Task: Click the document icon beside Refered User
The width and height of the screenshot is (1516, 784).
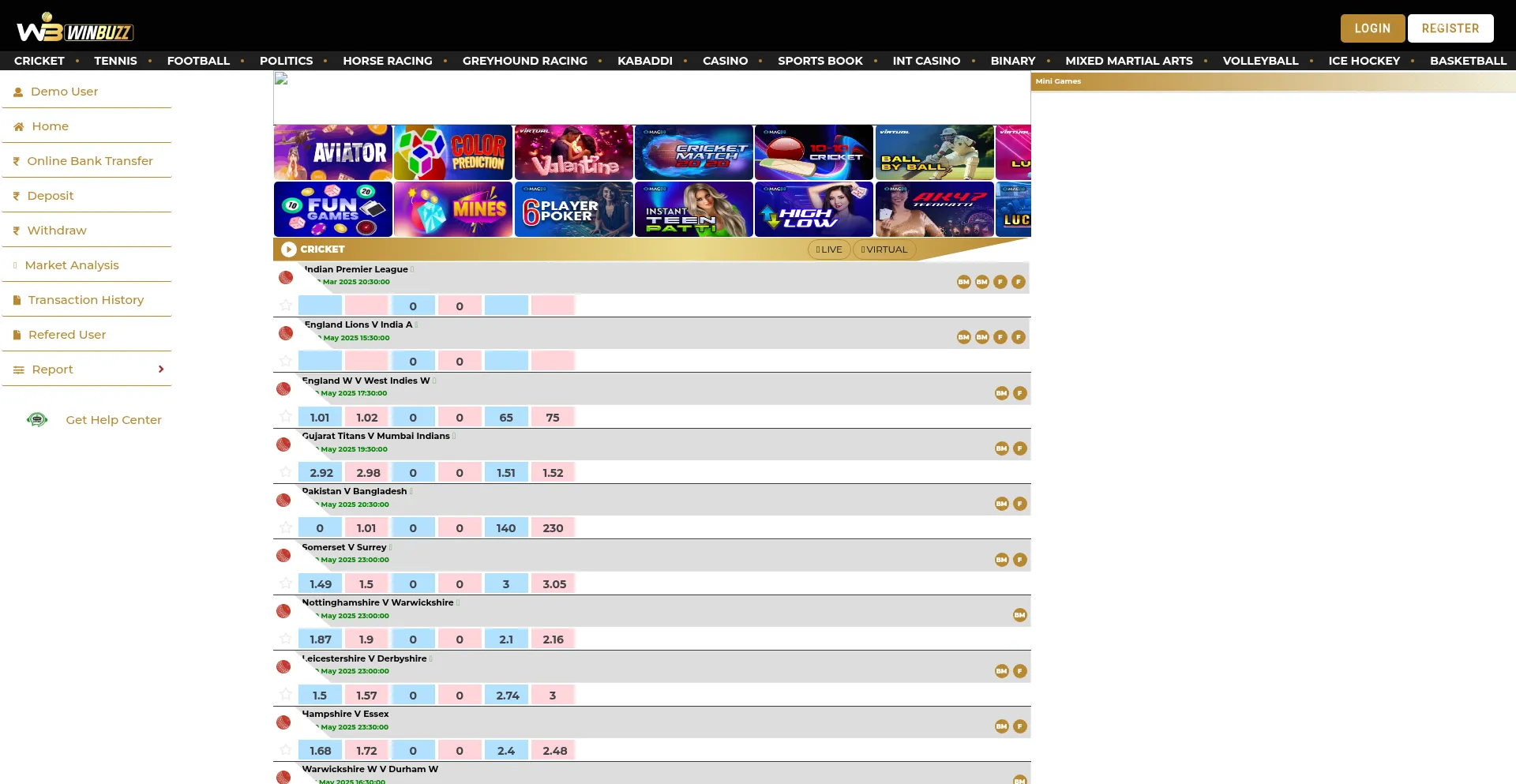Action: point(17,335)
